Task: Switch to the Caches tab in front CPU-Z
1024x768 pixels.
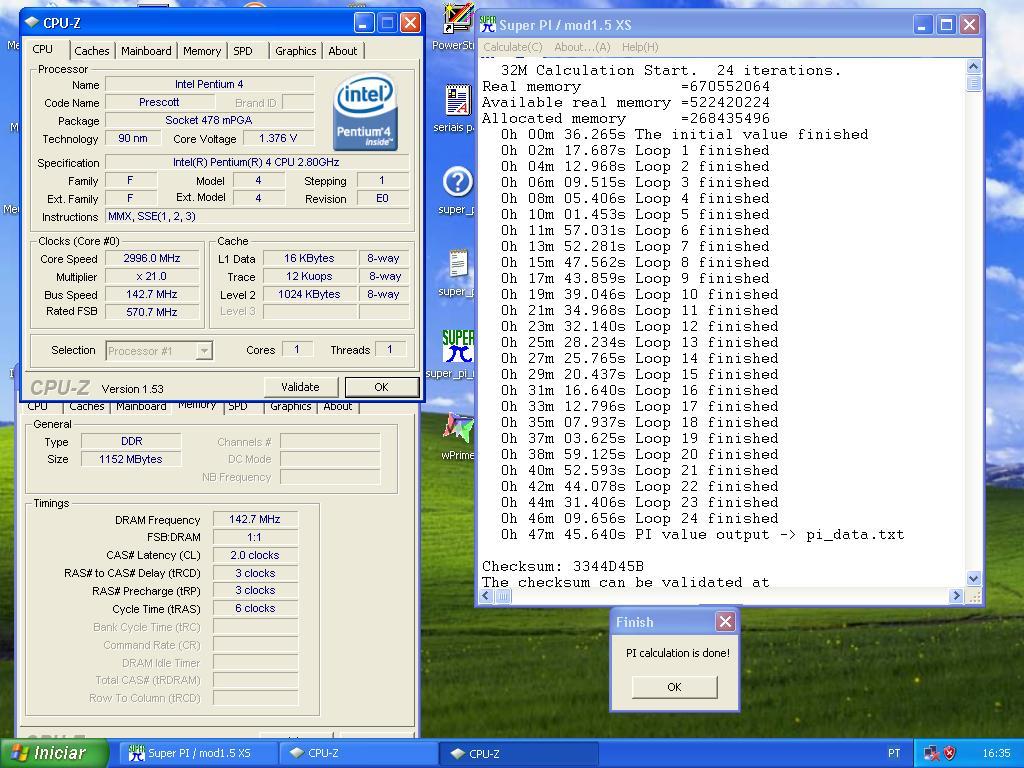Action: (x=91, y=51)
